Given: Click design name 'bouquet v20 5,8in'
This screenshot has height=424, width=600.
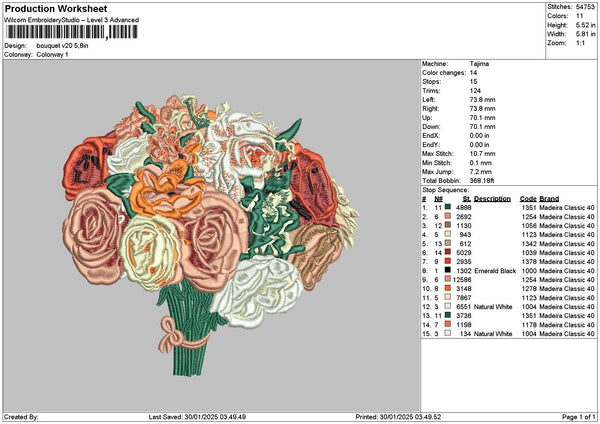Looking at the screenshot, I should [62, 46].
